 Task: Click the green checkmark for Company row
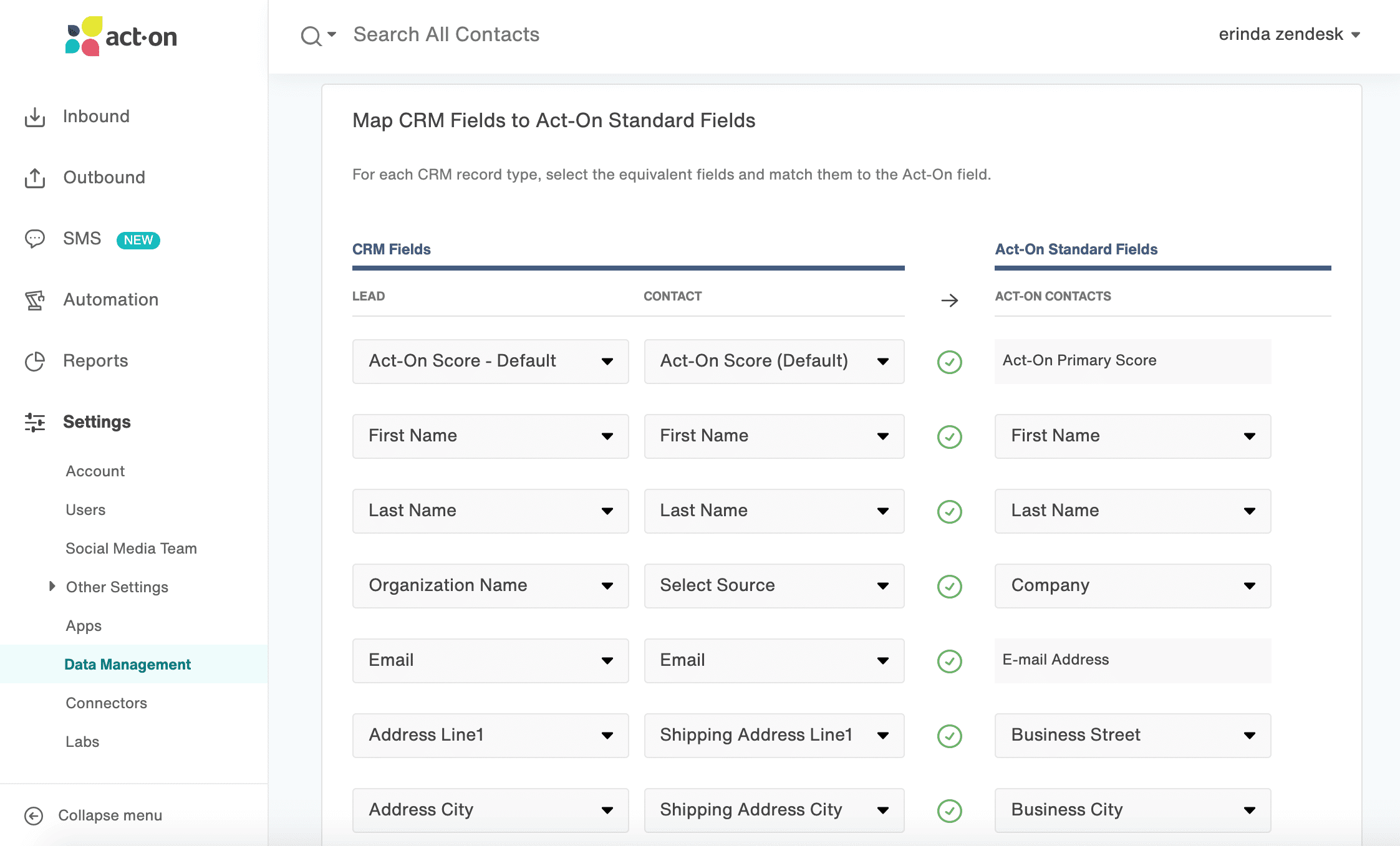point(949,586)
